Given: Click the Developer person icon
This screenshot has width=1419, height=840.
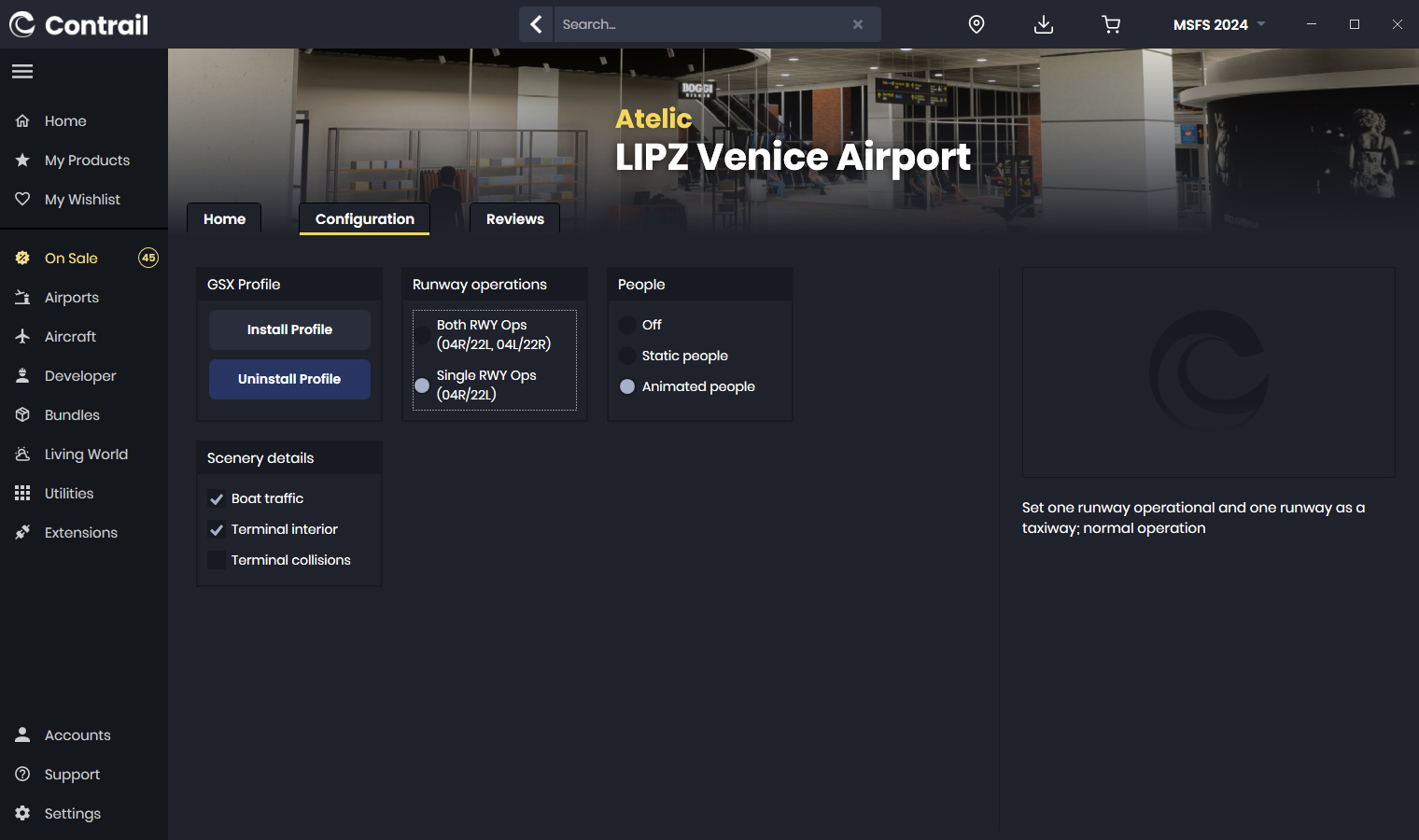Looking at the screenshot, I should pyautogui.click(x=22, y=376).
